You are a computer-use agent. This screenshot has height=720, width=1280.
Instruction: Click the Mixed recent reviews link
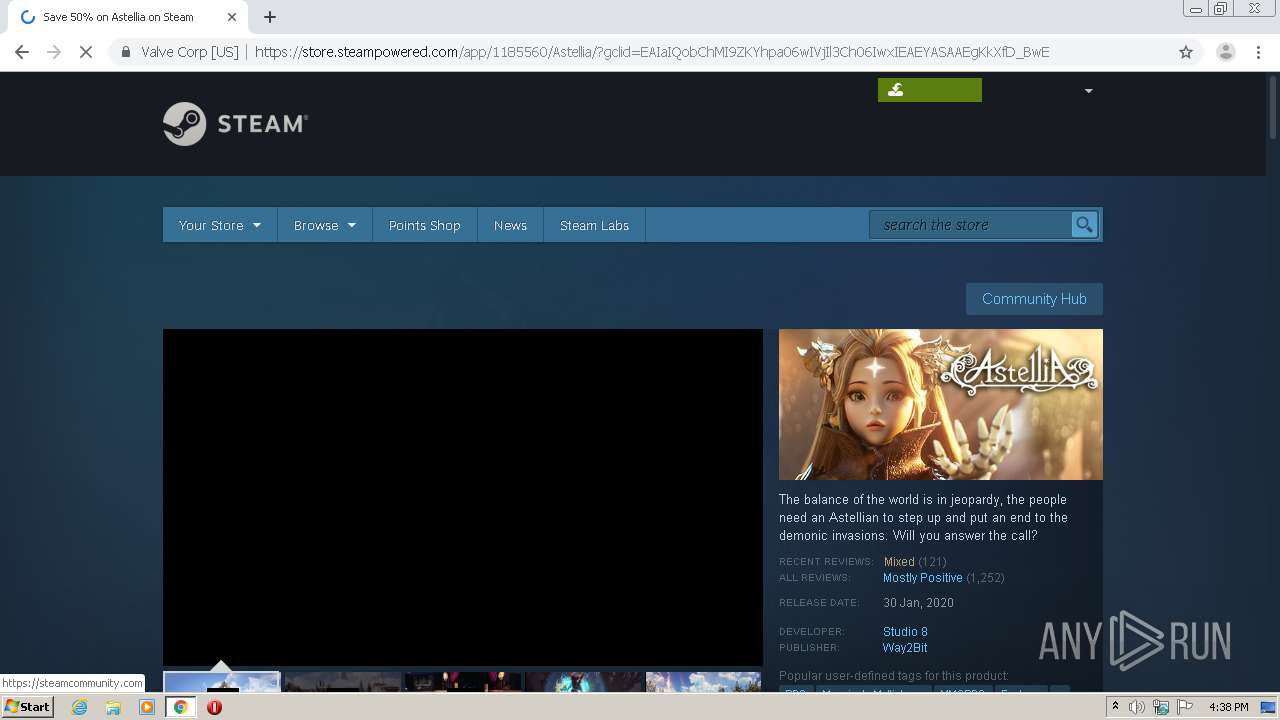click(899, 562)
